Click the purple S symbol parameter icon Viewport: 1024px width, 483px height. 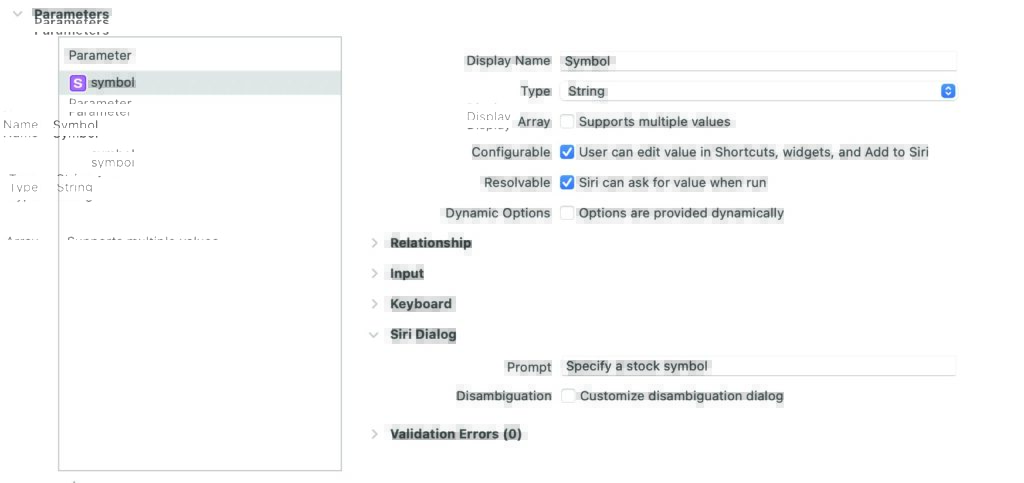[77, 83]
